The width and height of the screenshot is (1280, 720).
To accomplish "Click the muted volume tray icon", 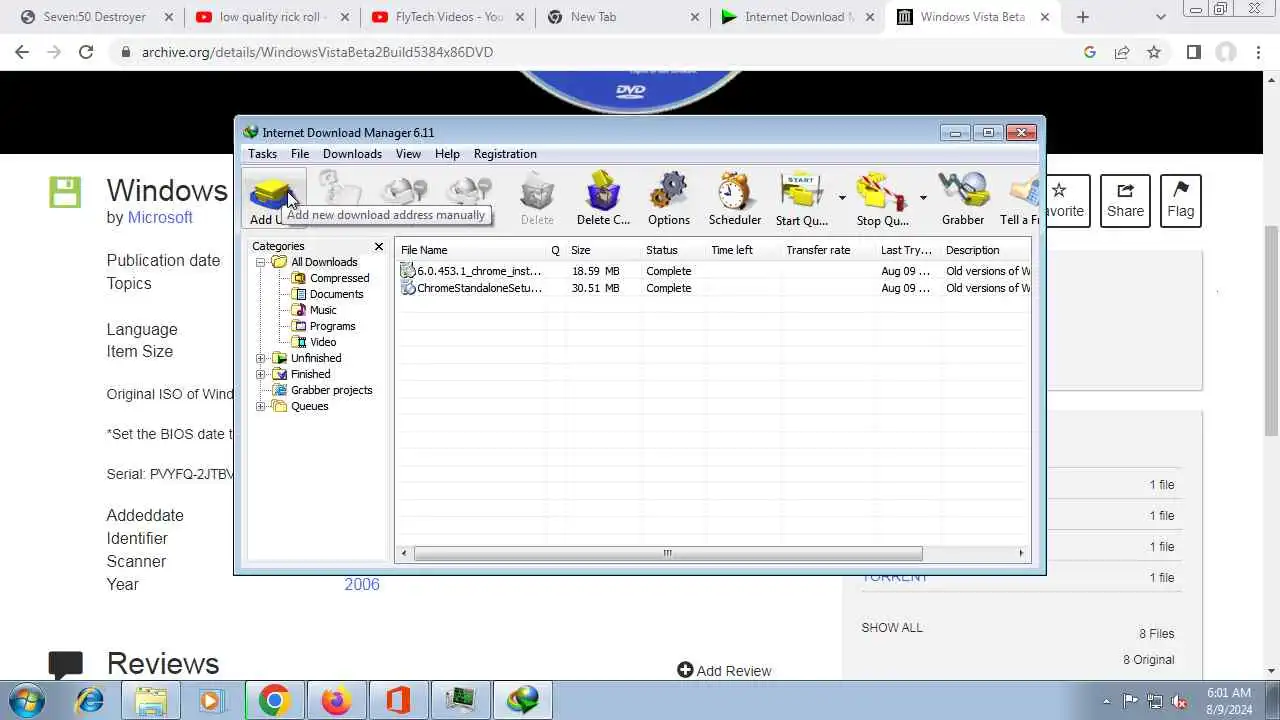I will pos(1180,701).
